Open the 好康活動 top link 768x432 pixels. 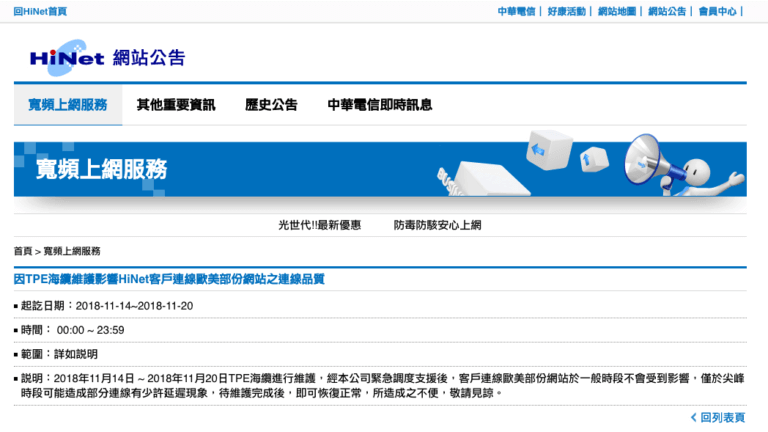click(x=566, y=11)
